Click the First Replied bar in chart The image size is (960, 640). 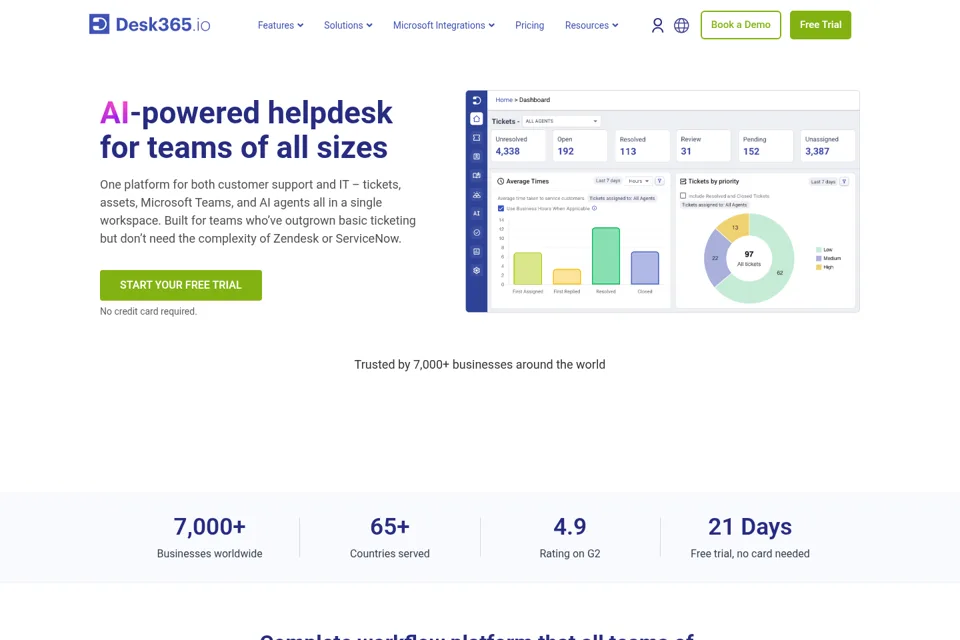tap(566, 277)
